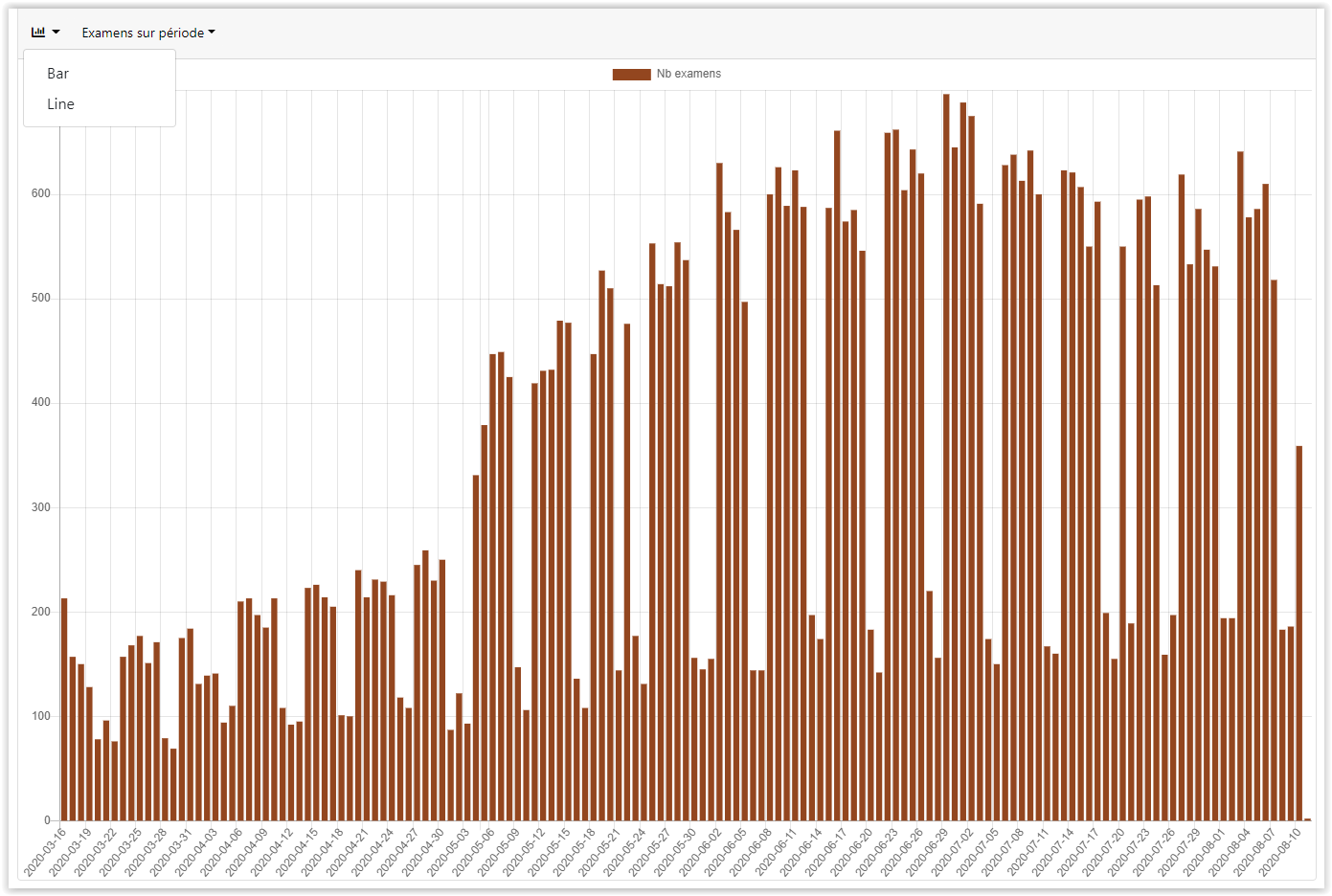Screen dimensions: 1332x896
Task: Select the tallest bar at 2020-06-29
Action: (946, 458)
